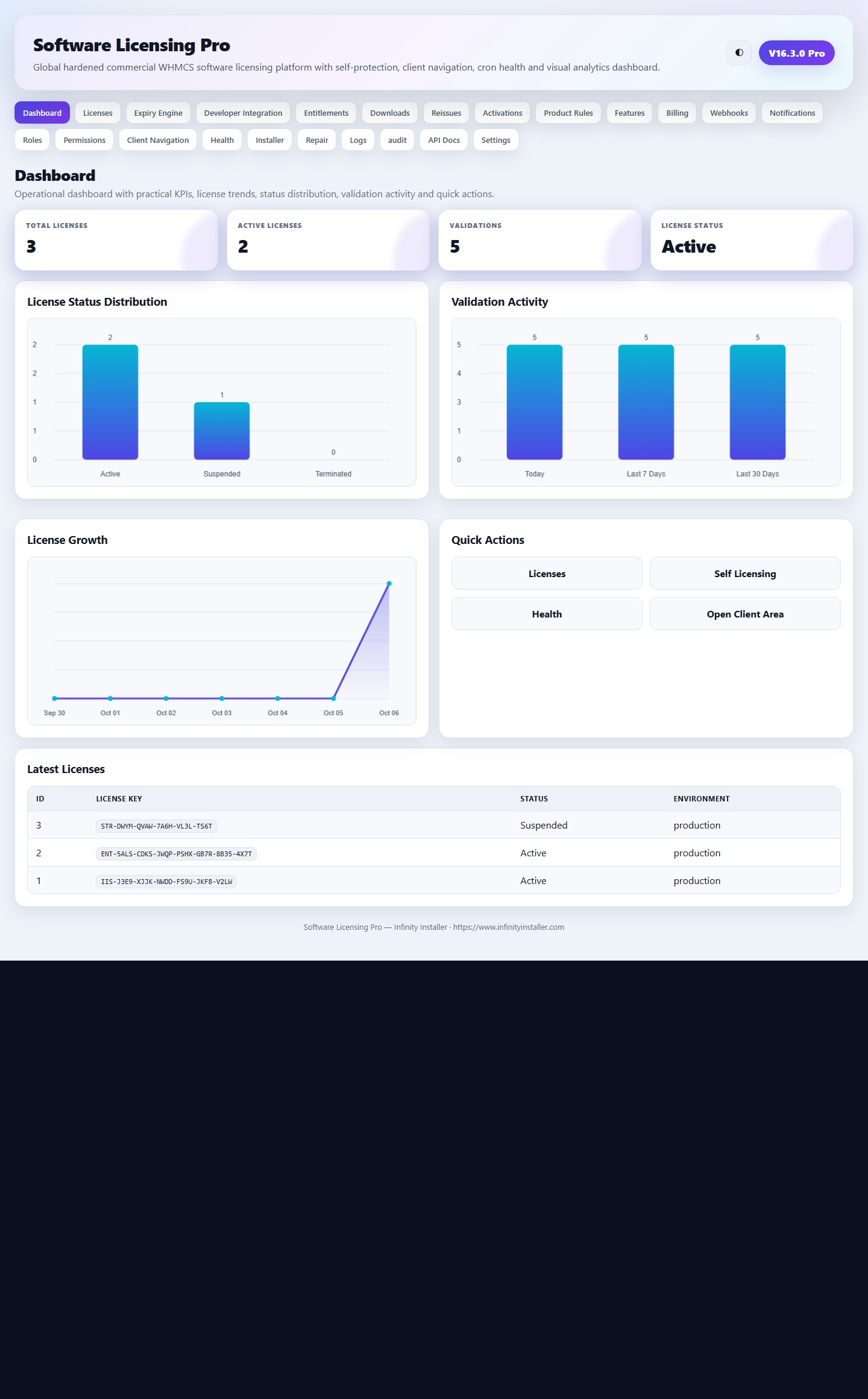Open the API Docs tab
Screen dimensions: 868x1399
click(444, 140)
